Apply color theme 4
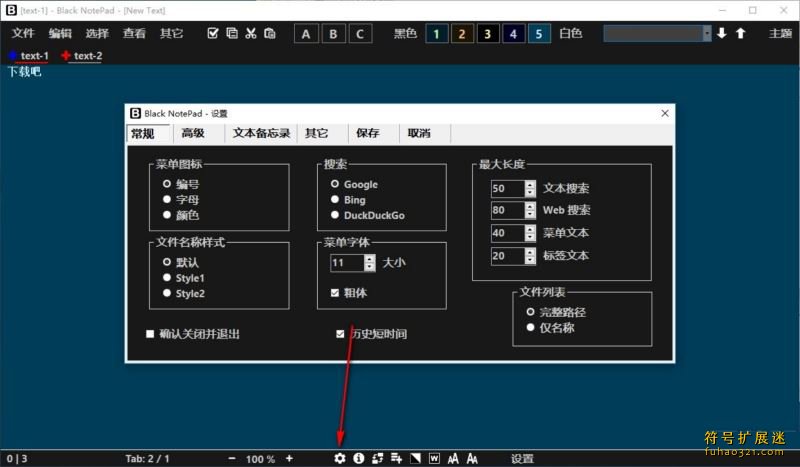This screenshot has height=467, width=800. 513,34
